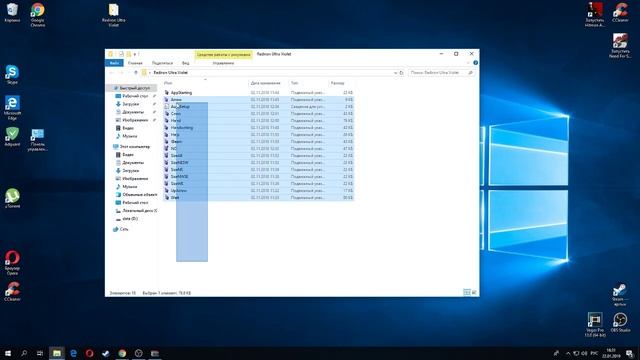Open the Opera browser desktop shortcut
Viewport: 640px width, 360px height.
[x=12, y=263]
